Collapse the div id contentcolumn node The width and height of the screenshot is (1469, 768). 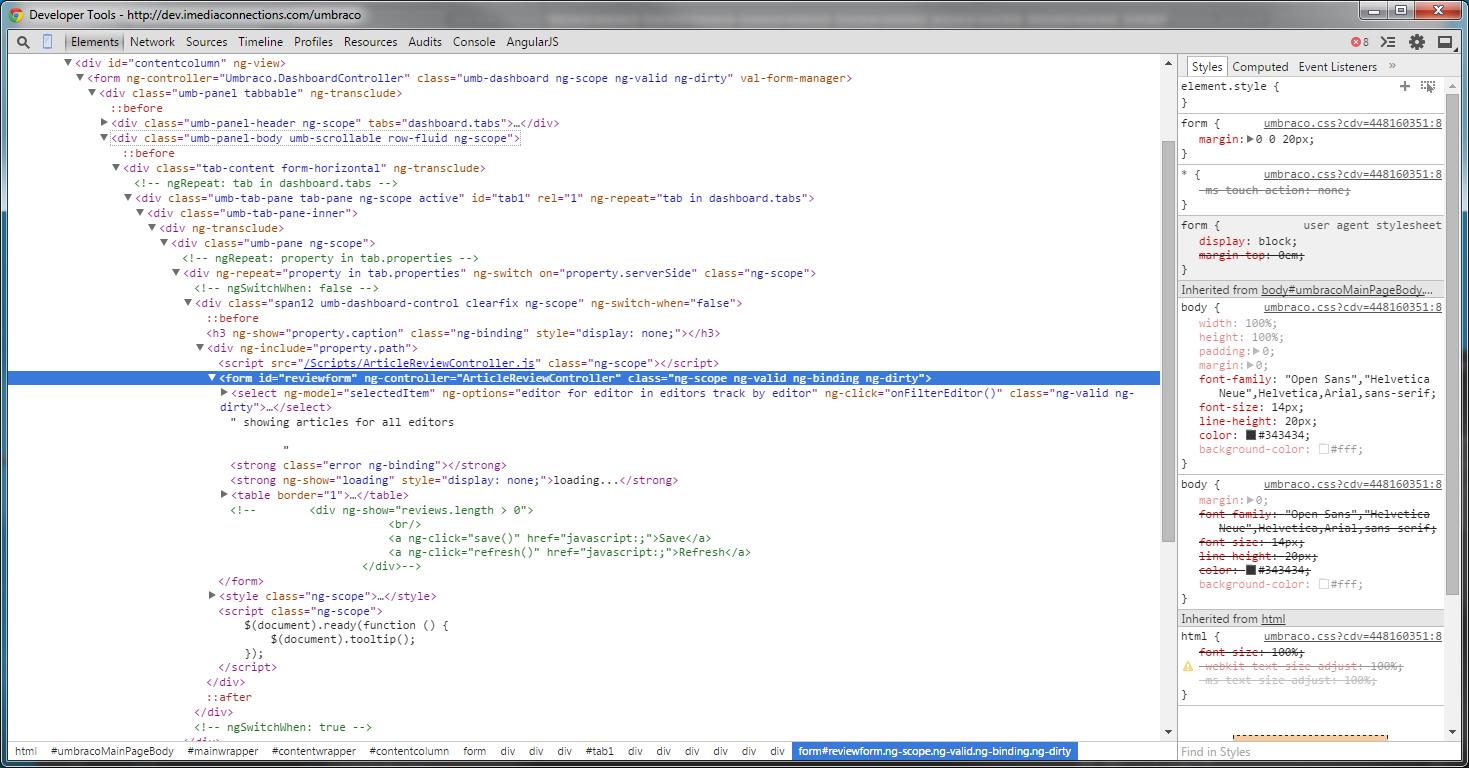click(x=68, y=63)
